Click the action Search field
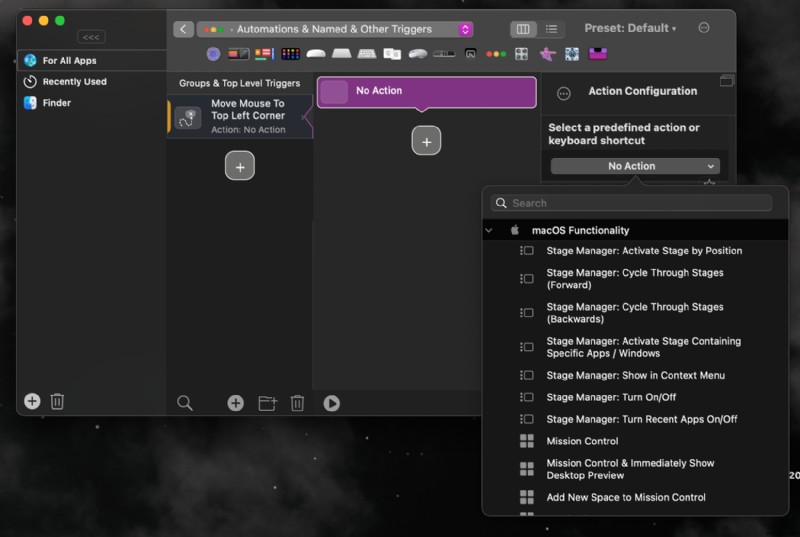 [x=631, y=203]
